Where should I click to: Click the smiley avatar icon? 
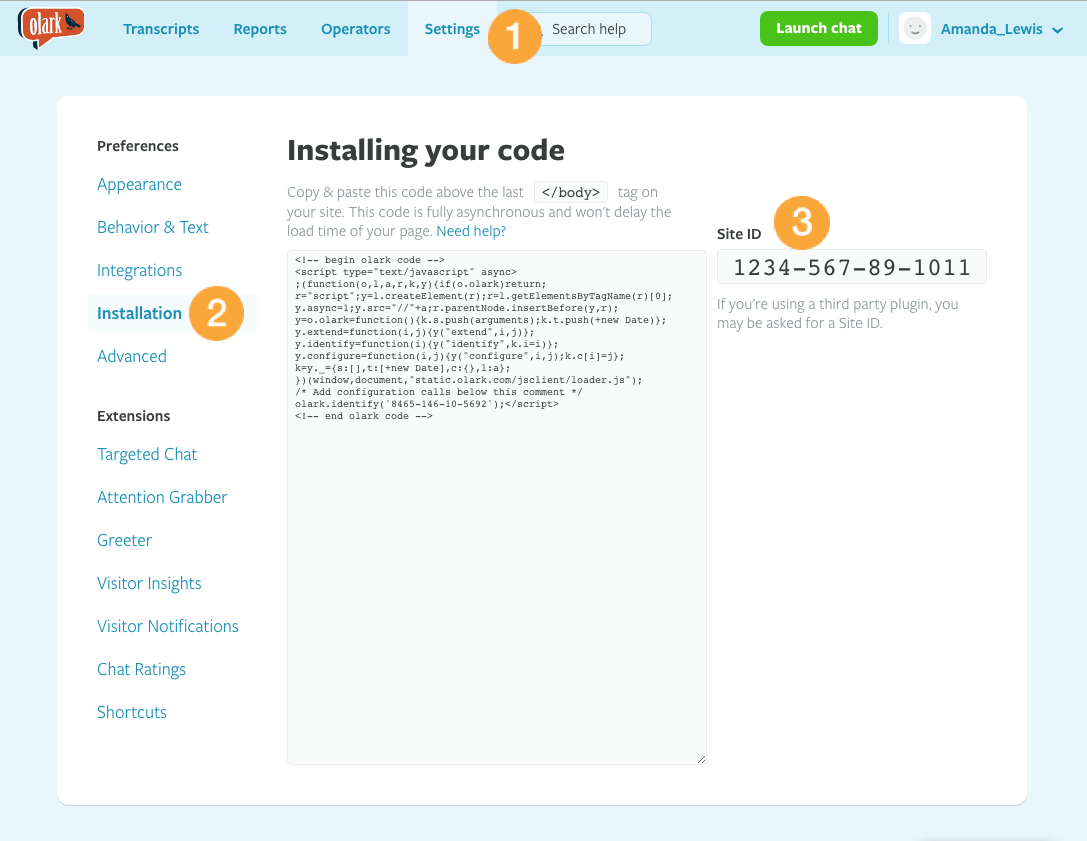point(914,28)
